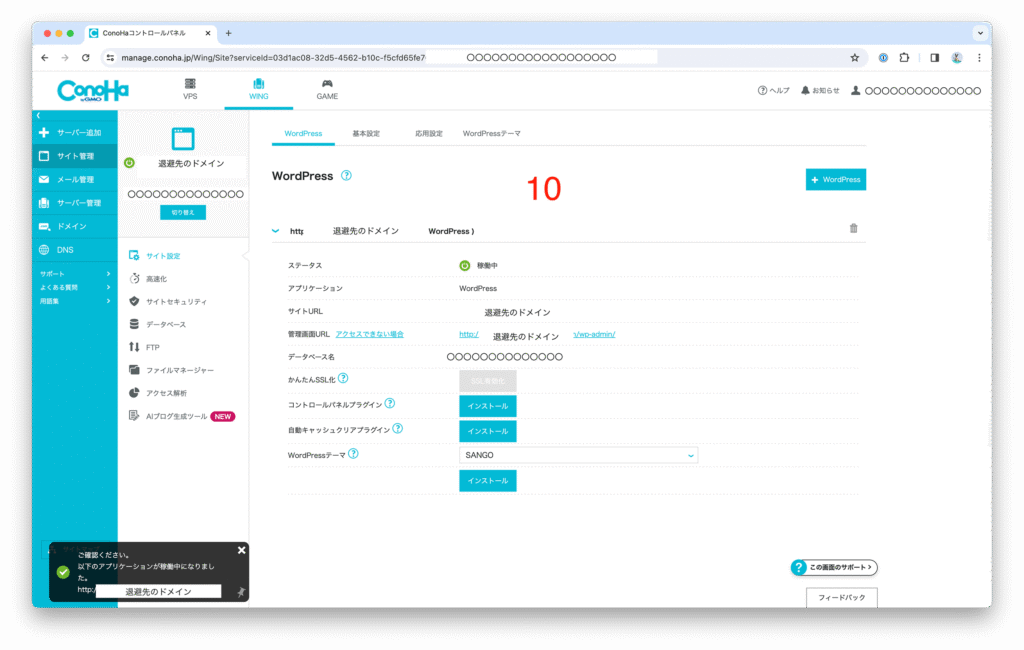Open この画面のサポート button
Screen dimensions: 1024x650
(x=834, y=567)
